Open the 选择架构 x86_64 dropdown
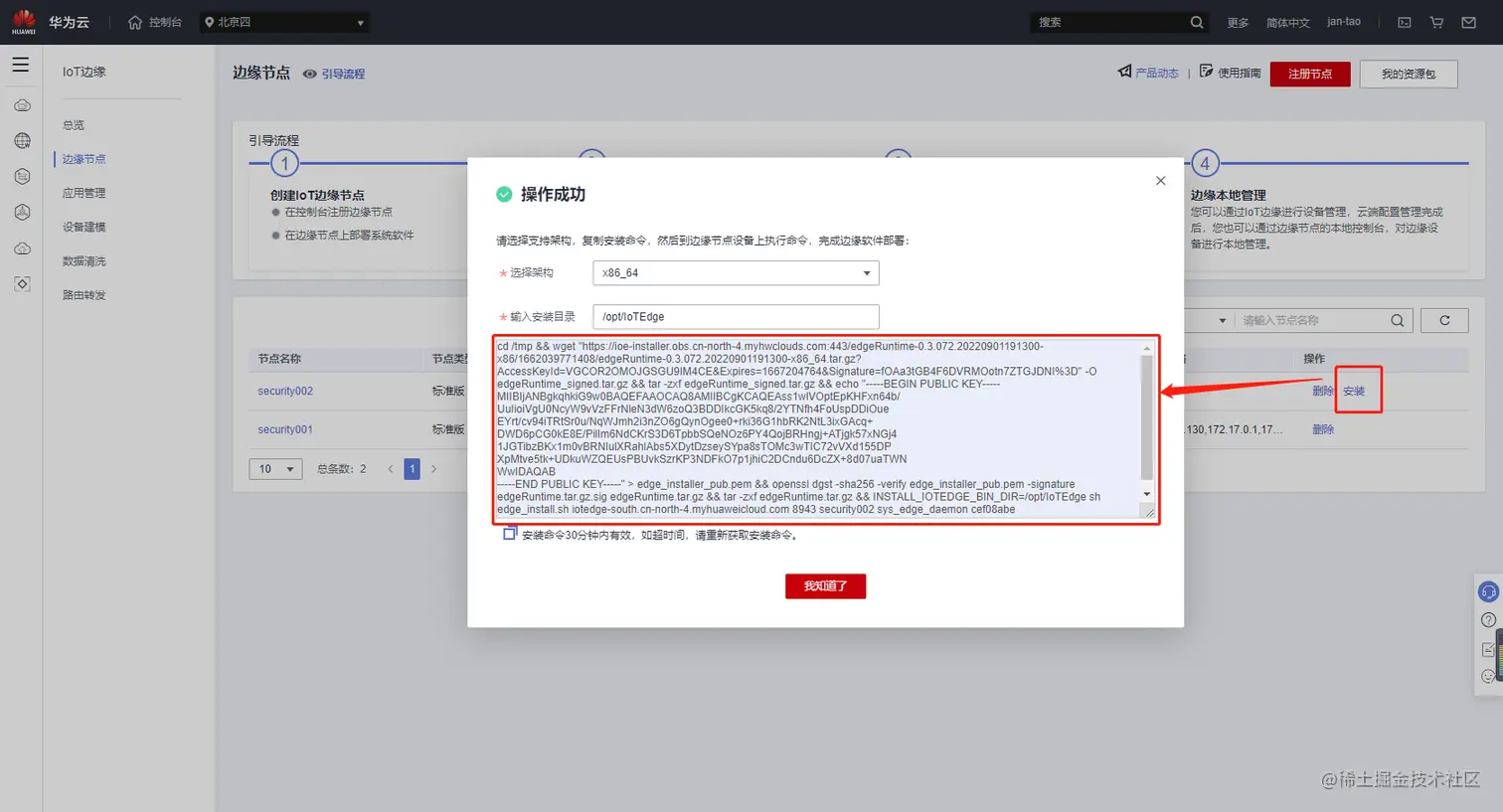This screenshot has width=1503, height=812. [x=736, y=272]
